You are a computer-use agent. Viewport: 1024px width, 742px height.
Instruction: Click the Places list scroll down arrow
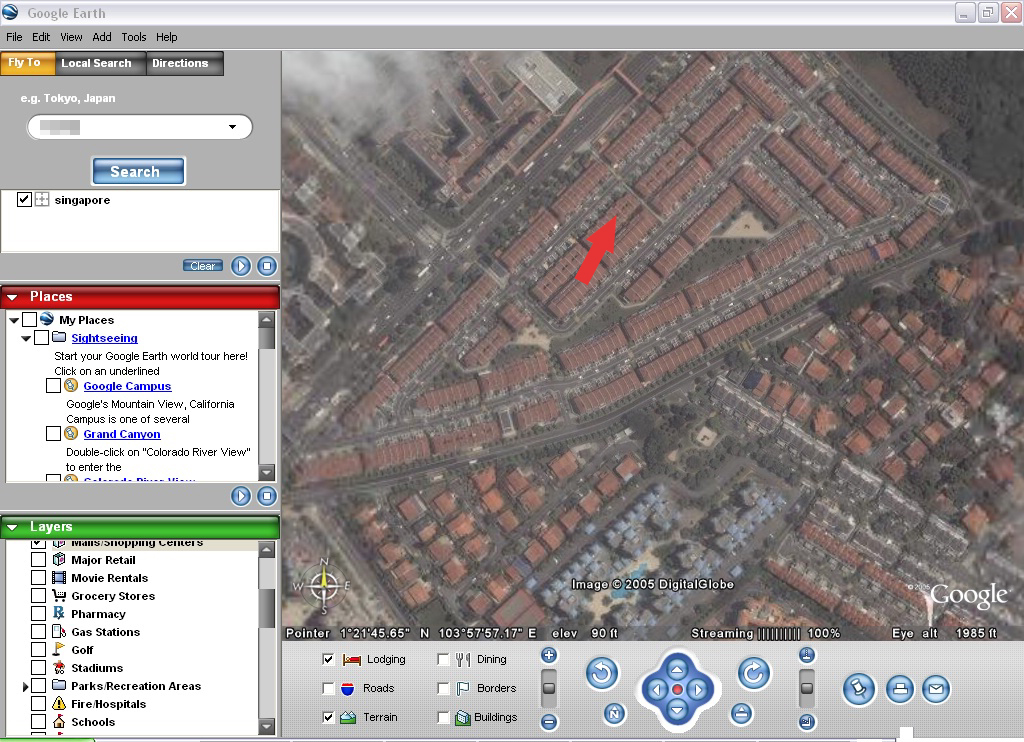click(266, 472)
